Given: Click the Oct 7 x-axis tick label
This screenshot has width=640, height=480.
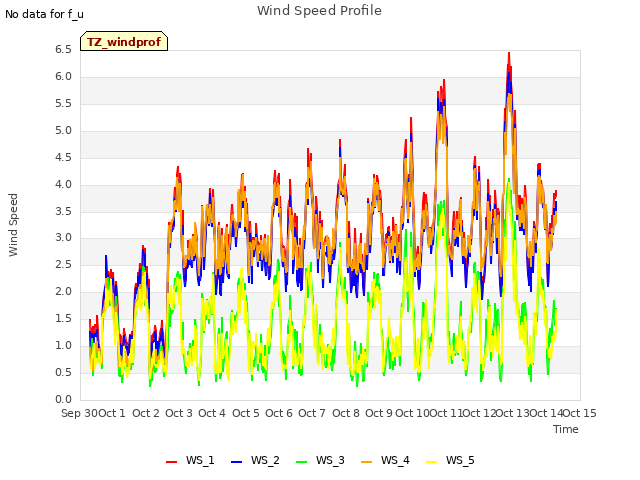Looking at the screenshot, I should 312,413.
